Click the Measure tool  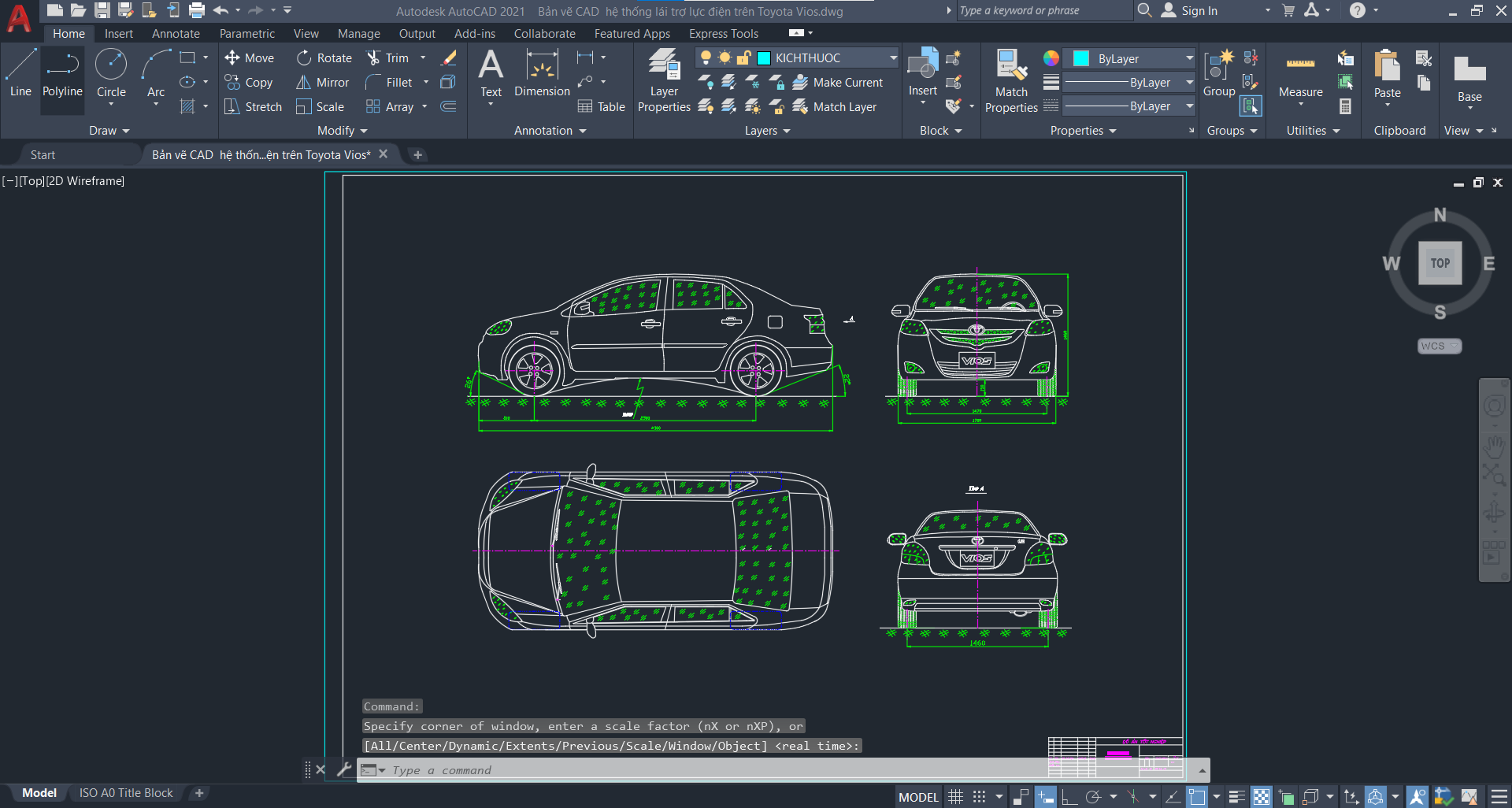[x=1300, y=76]
